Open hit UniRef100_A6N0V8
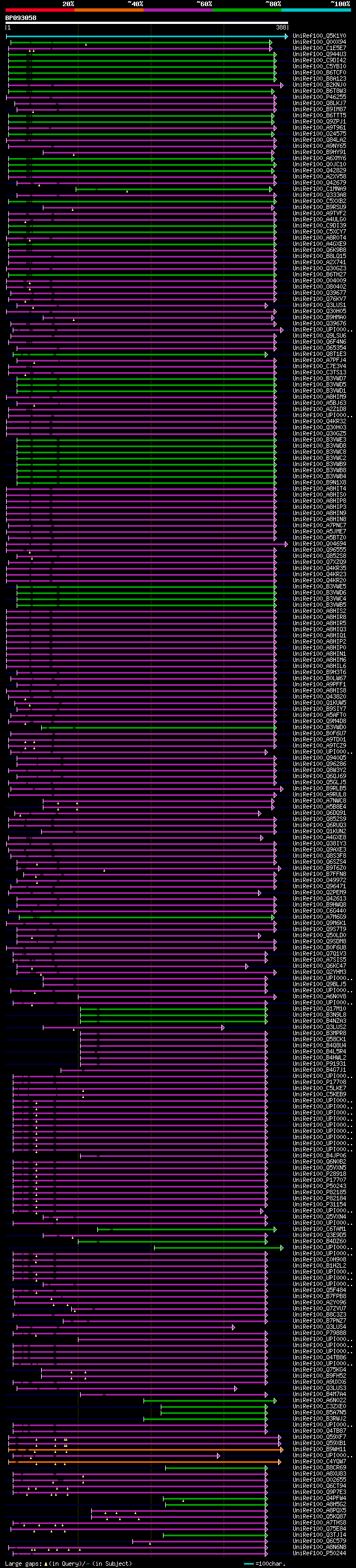Screen dimensions: 356x1568 coord(319,996)
